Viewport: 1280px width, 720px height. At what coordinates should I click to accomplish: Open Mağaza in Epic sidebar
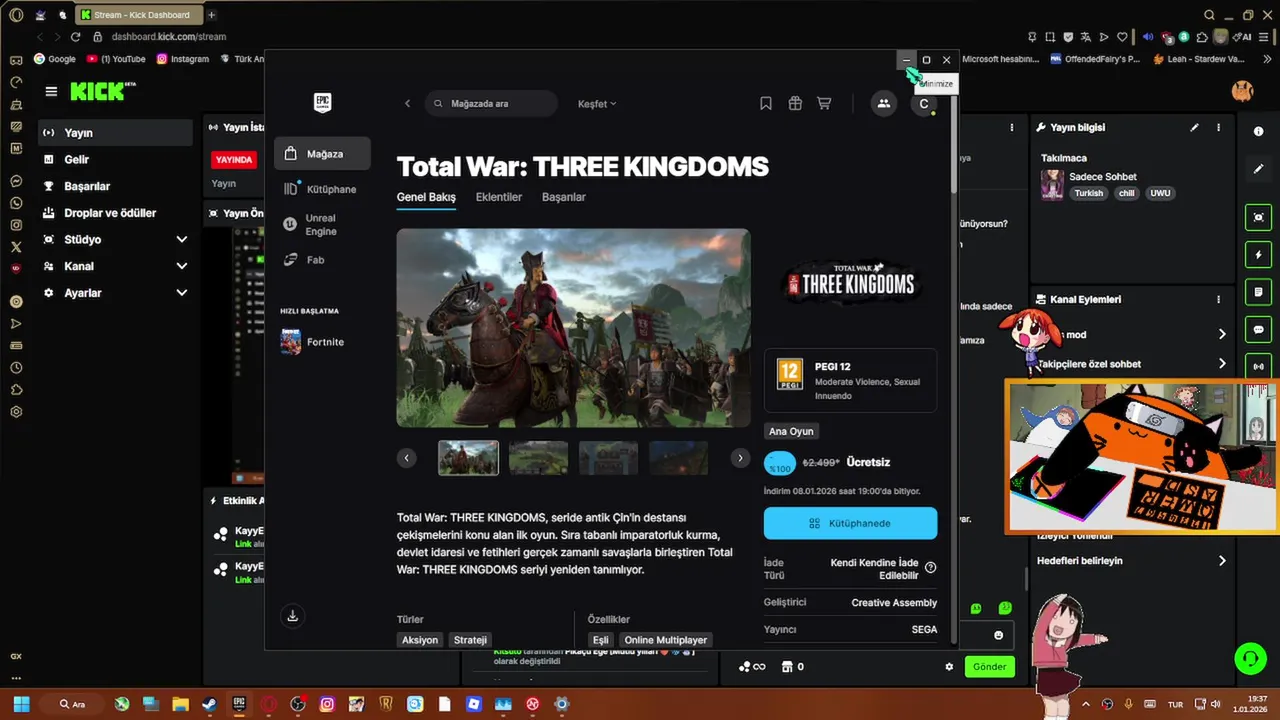pyautogui.click(x=322, y=154)
